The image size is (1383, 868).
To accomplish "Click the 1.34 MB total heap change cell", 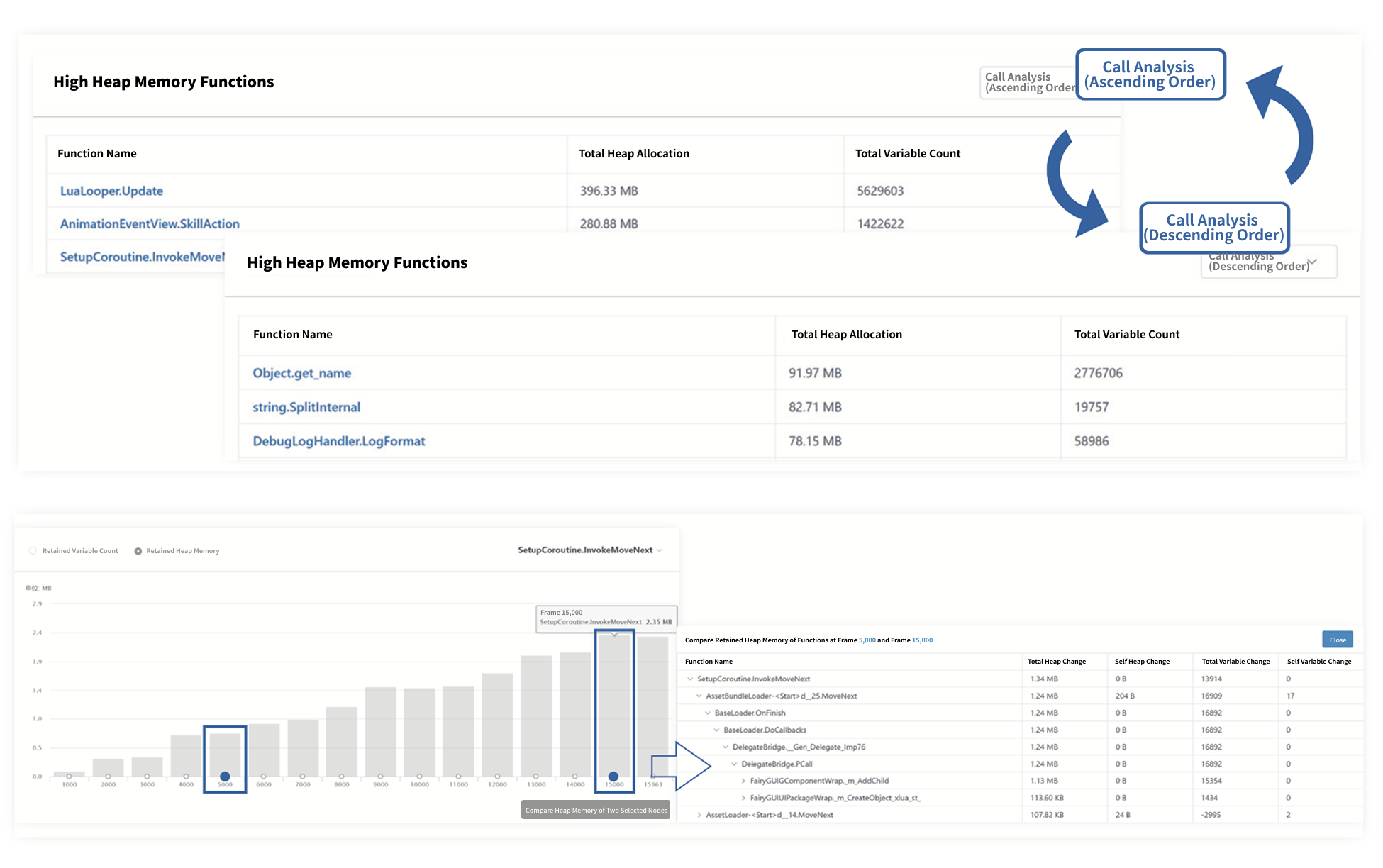I will click(x=1044, y=679).
